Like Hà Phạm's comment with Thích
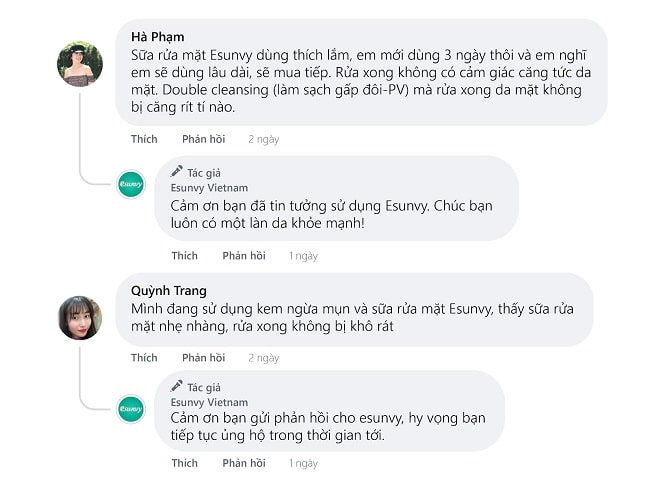This screenshot has height=487, width=650. [x=144, y=139]
